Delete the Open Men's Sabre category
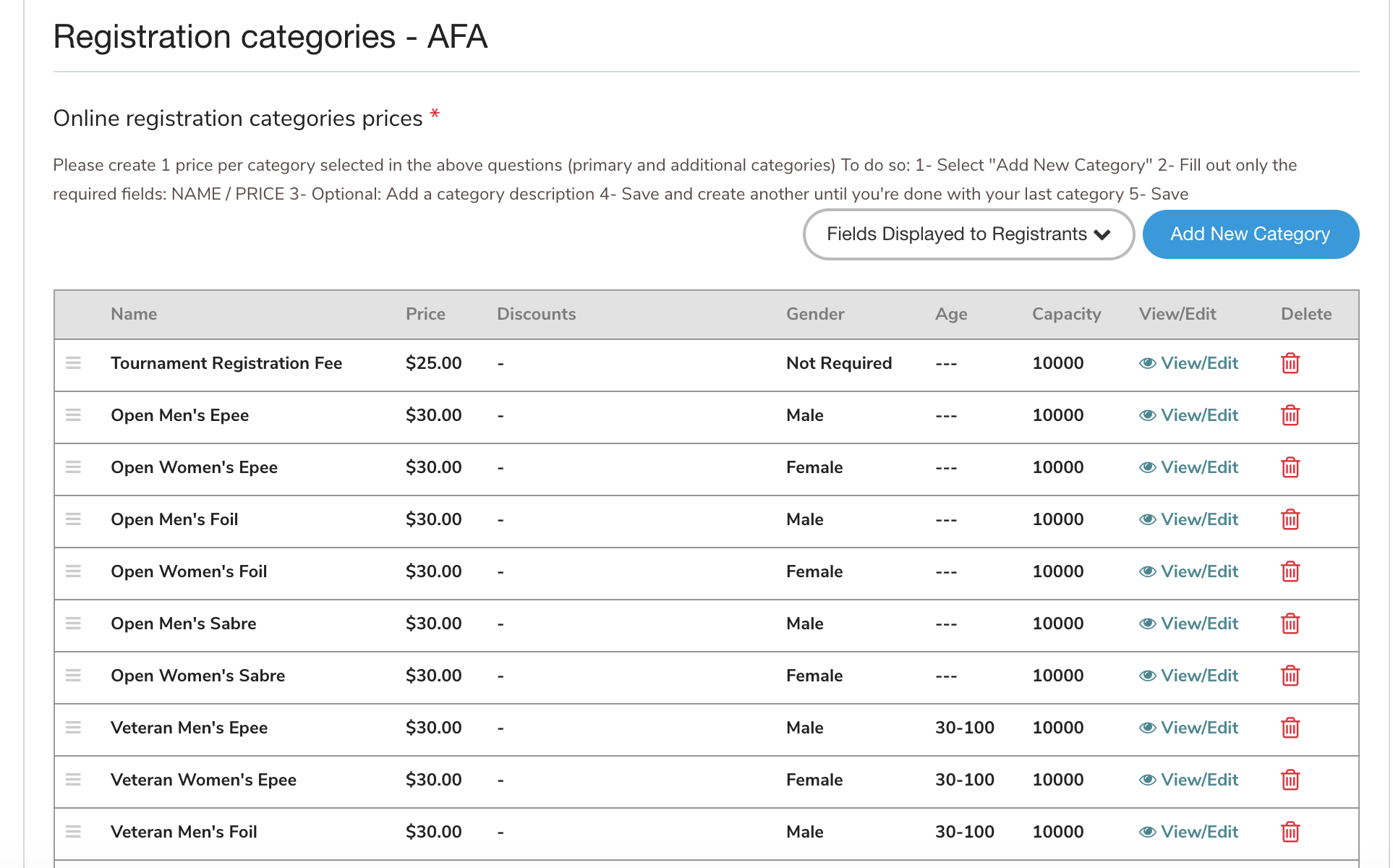 [1290, 624]
